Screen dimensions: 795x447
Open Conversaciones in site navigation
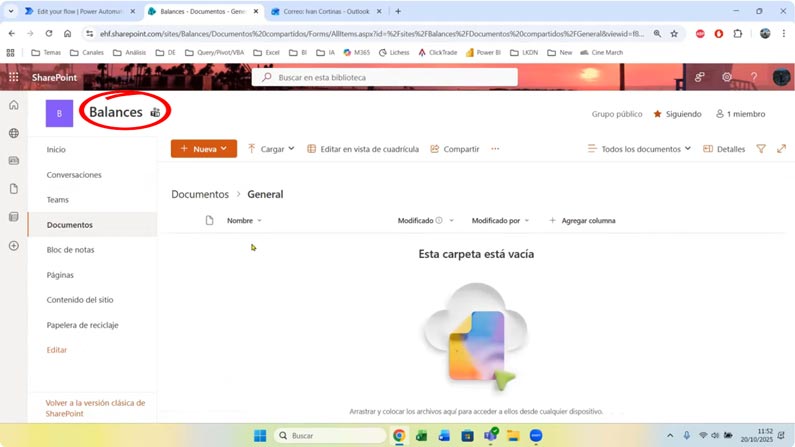[x=74, y=175]
